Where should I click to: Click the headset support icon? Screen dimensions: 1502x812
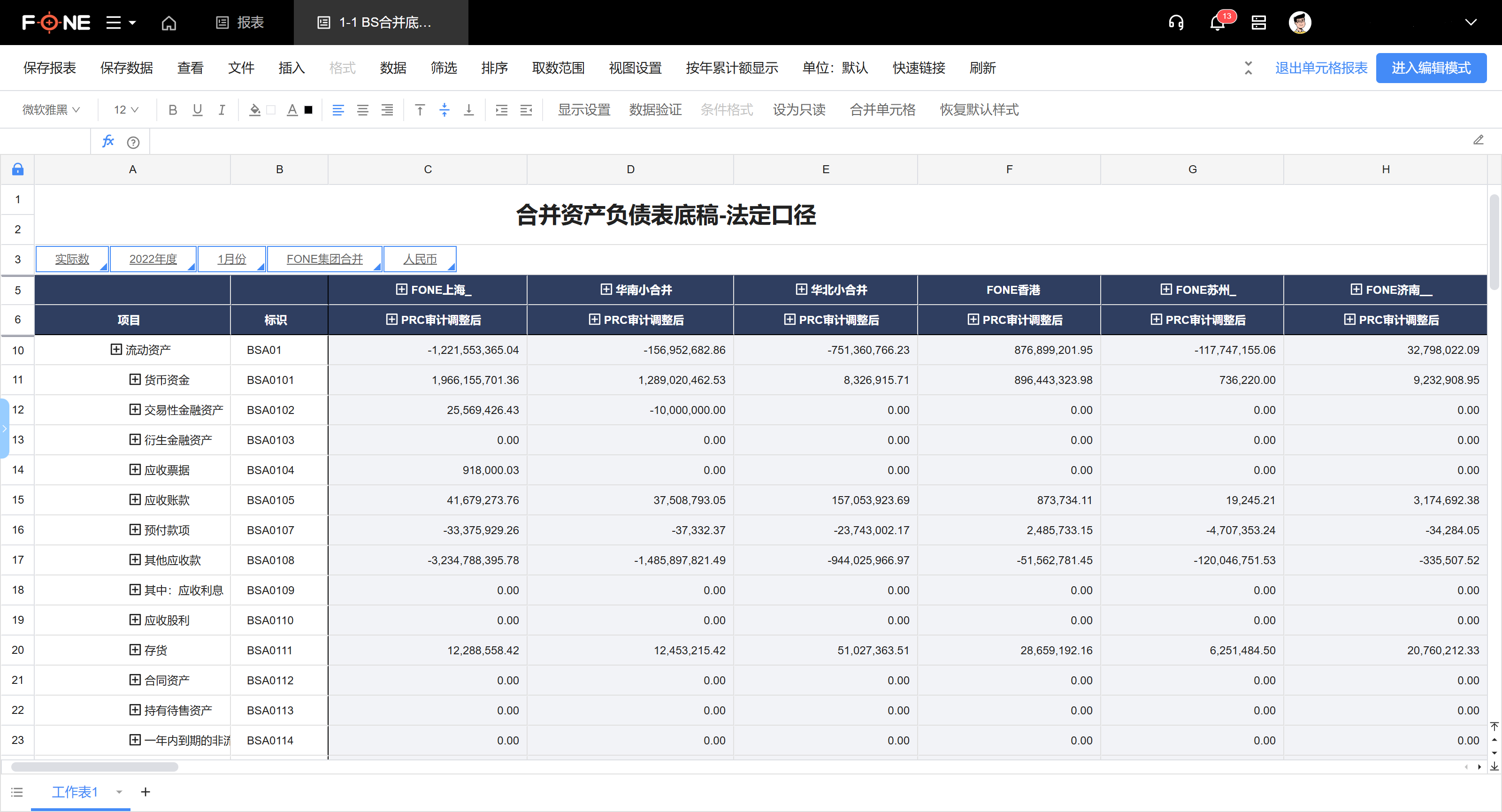(x=1176, y=22)
